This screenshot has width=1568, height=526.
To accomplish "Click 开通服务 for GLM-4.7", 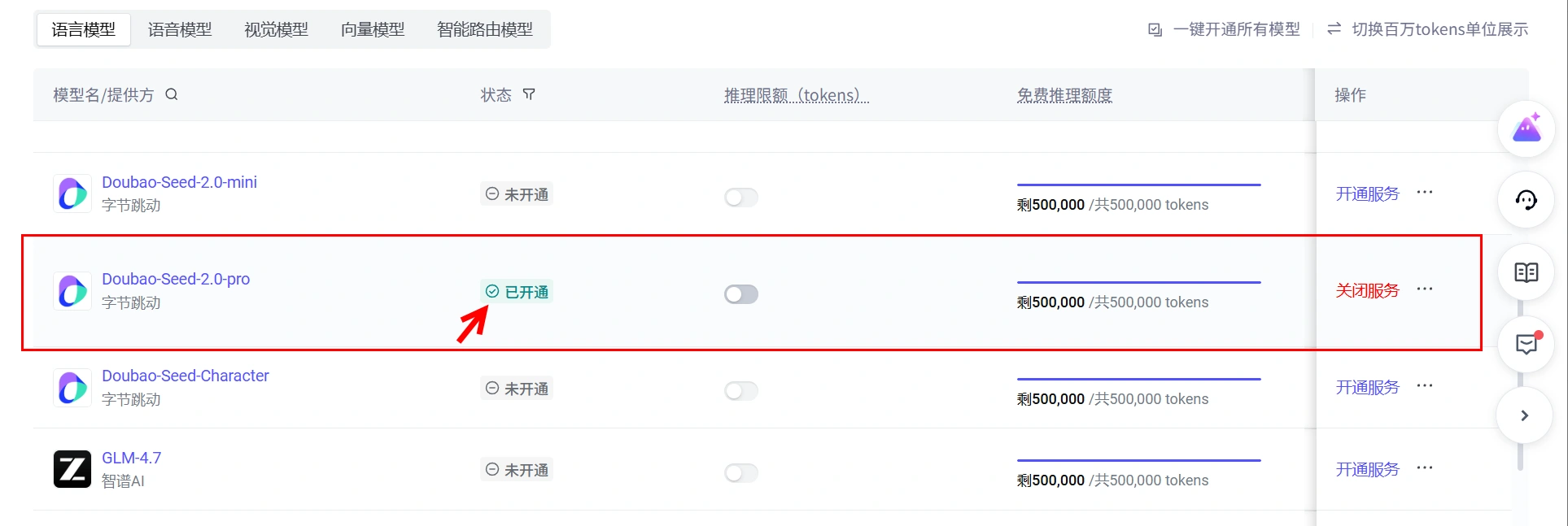I will coord(1367,469).
